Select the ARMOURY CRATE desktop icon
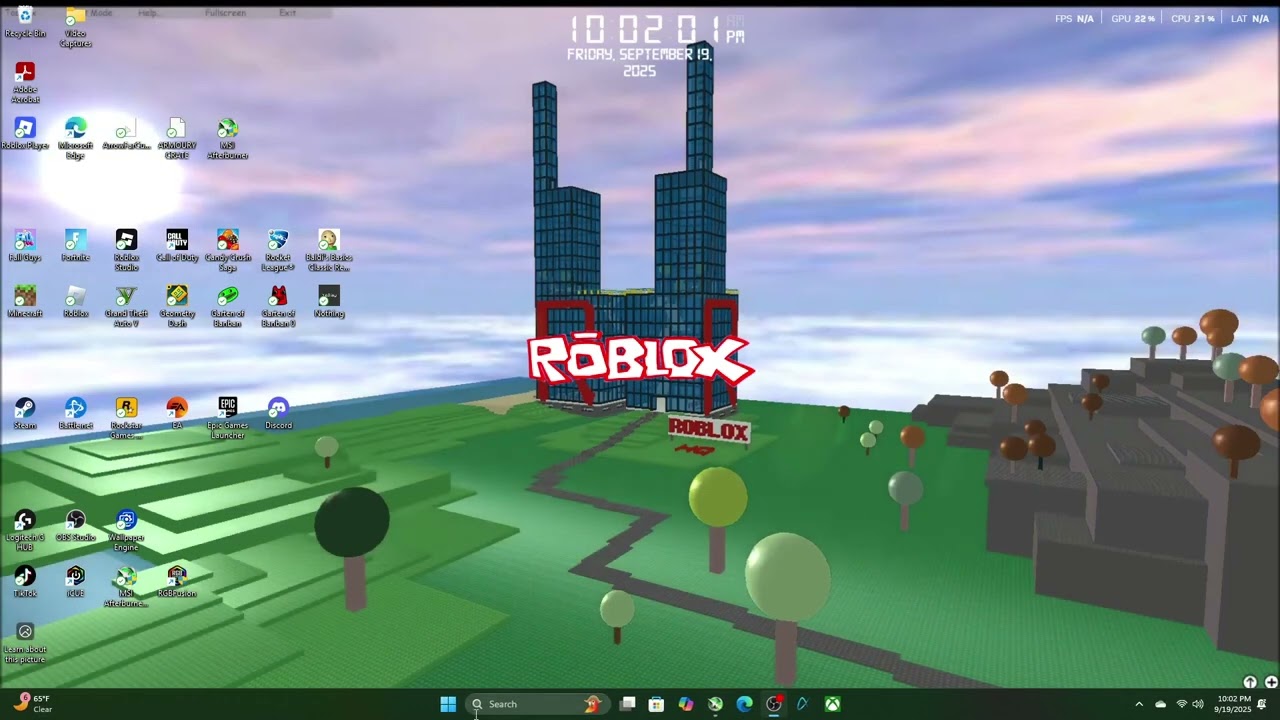The image size is (1280, 720). pos(177,138)
